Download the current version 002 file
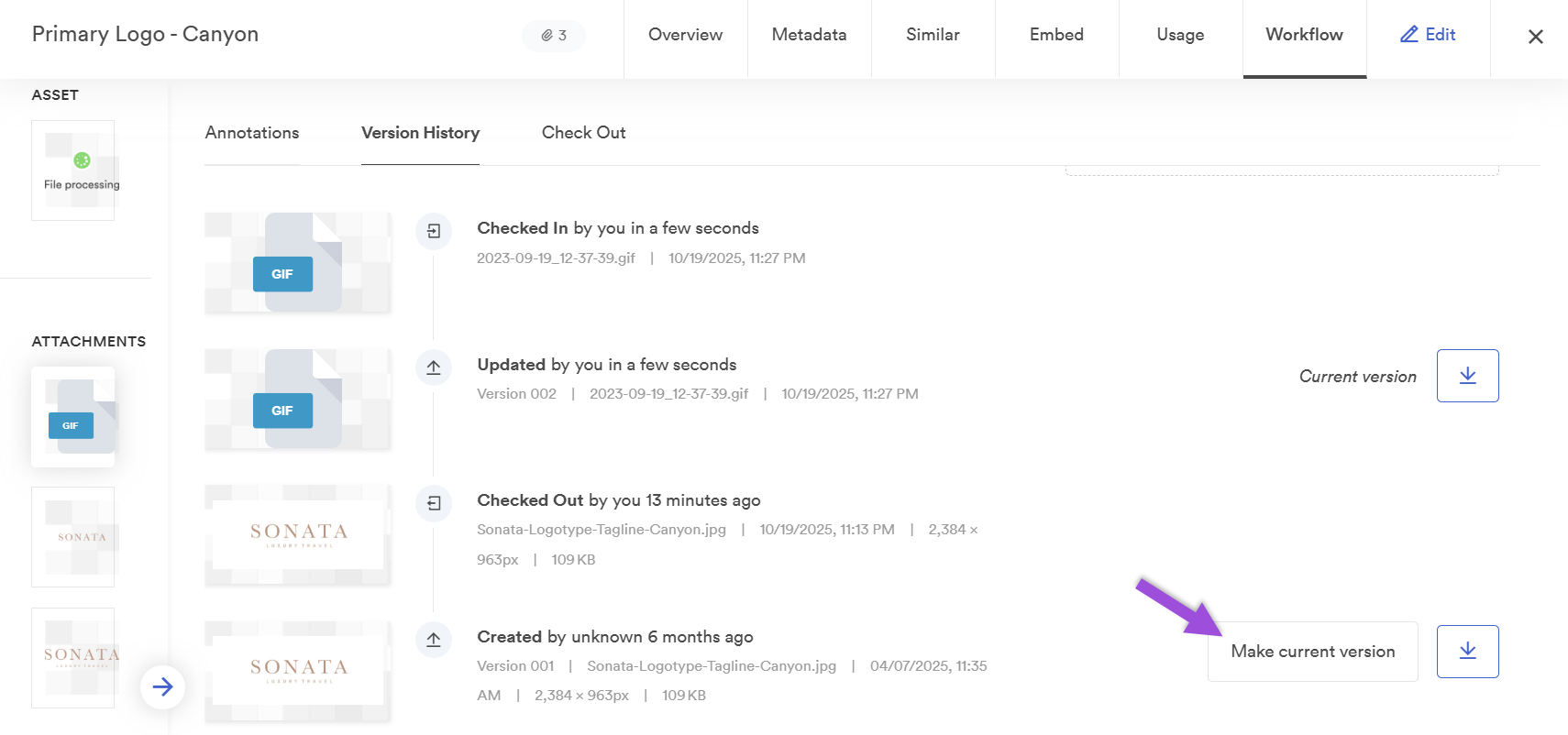Image resolution: width=1568 pixels, height=735 pixels. [x=1467, y=376]
